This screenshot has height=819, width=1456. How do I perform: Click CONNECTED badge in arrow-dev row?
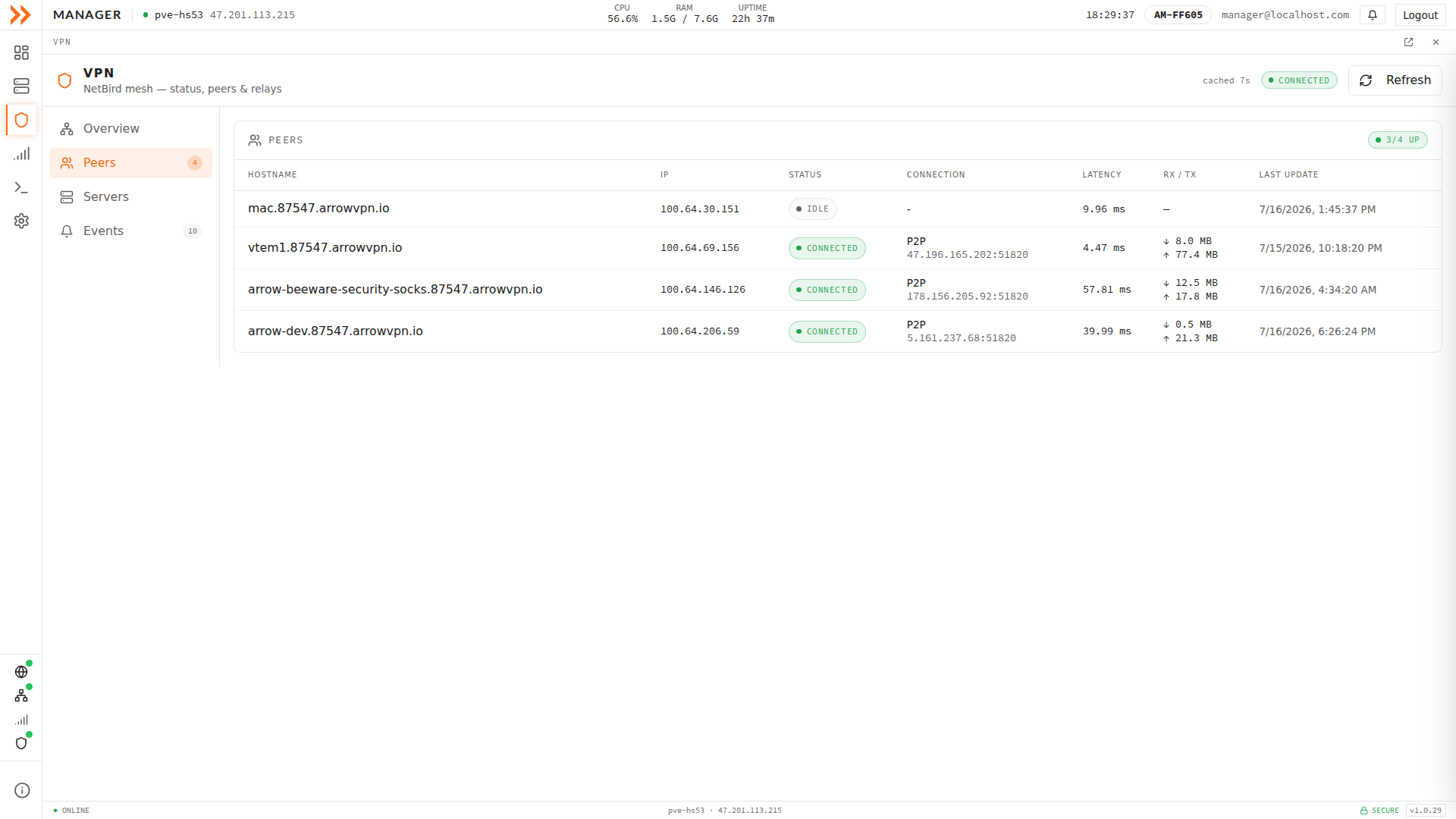(827, 332)
